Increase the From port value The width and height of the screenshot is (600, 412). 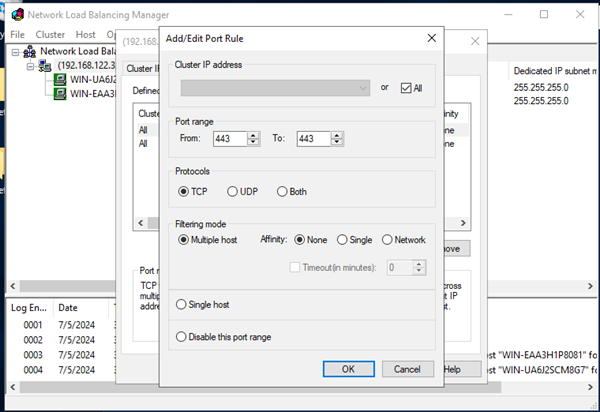[253, 135]
